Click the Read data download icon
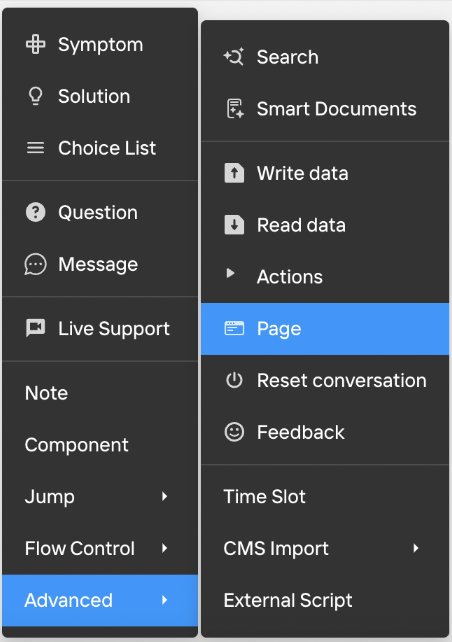452x642 pixels. [234, 225]
